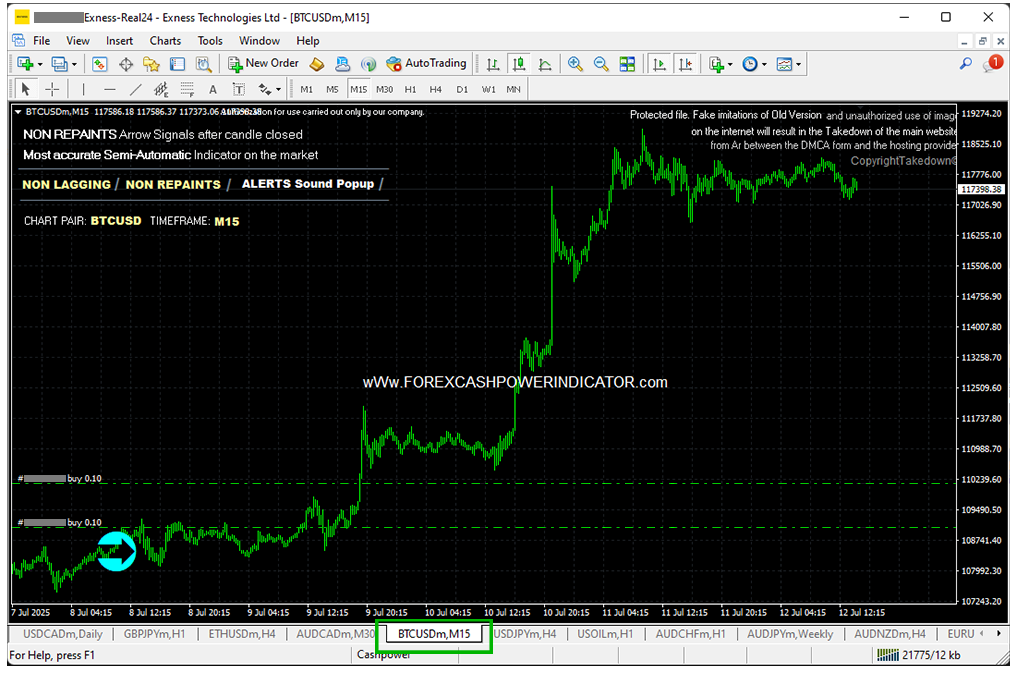The height and width of the screenshot is (675, 1017).
Task: Open a new chart window
Action: click(x=26, y=64)
